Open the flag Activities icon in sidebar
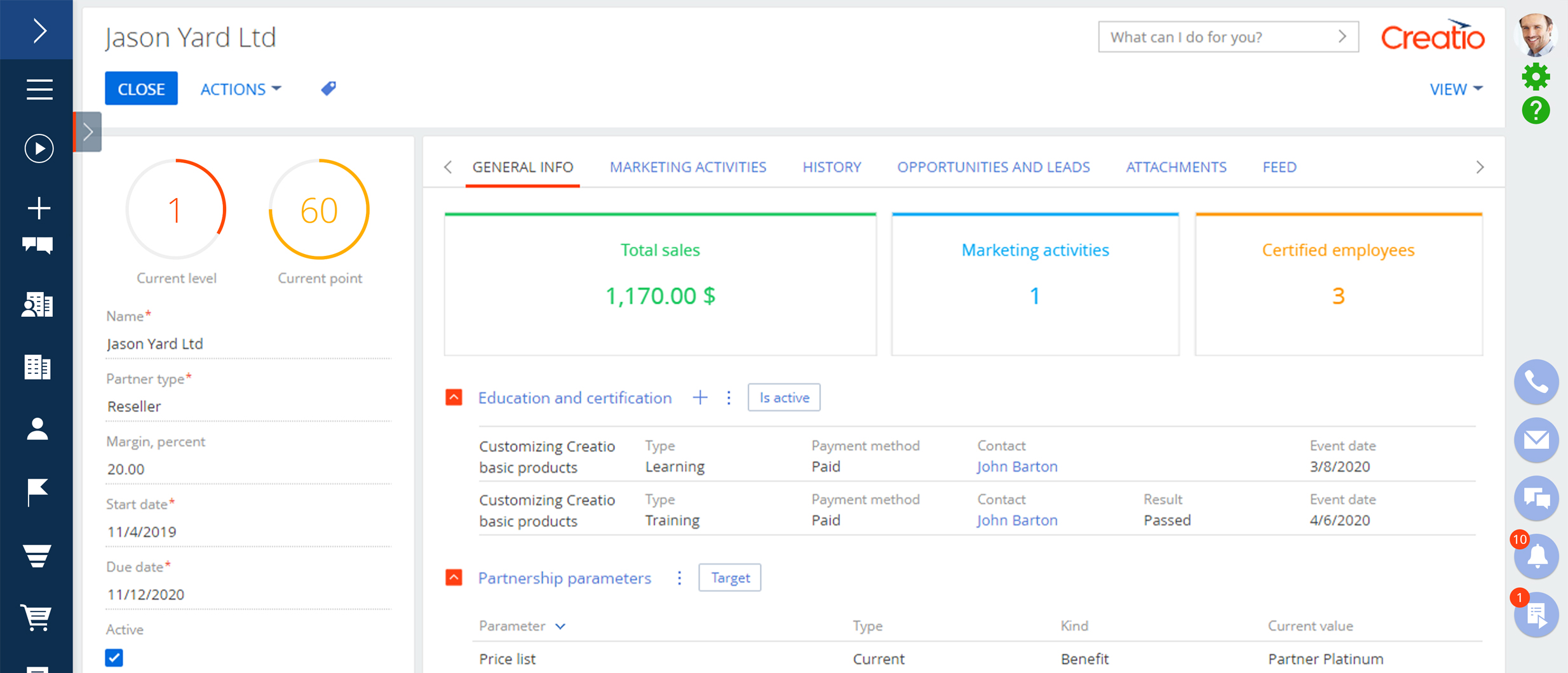Screen dimensions: 1568x673 pyautogui.click(x=37, y=492)
